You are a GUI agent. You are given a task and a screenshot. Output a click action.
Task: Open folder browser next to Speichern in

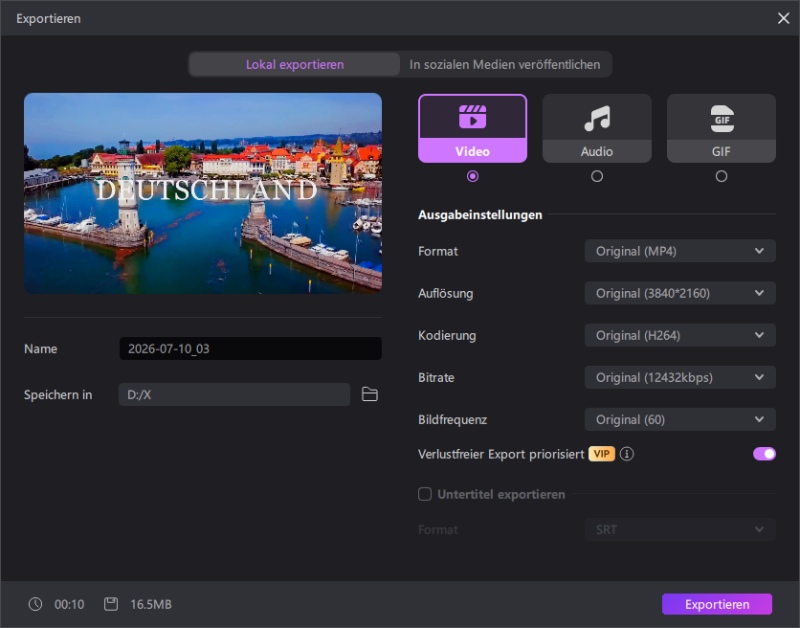point(369,394)
